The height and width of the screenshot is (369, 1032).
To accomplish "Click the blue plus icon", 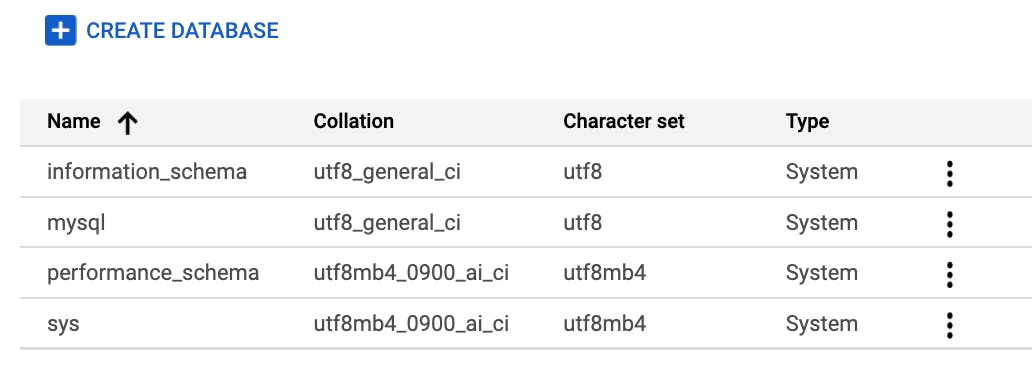I will (61, 30).
